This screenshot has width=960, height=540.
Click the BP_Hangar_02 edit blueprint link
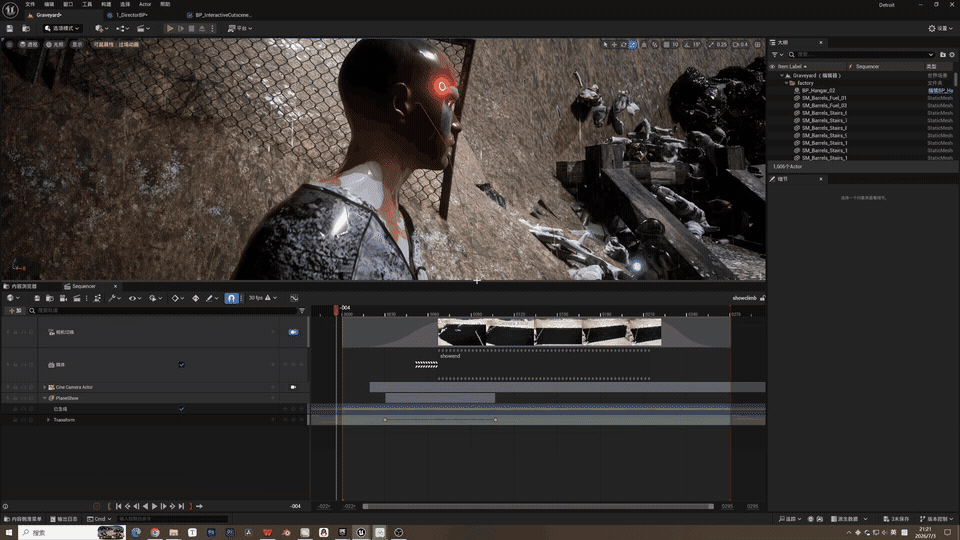coord(940,91)
